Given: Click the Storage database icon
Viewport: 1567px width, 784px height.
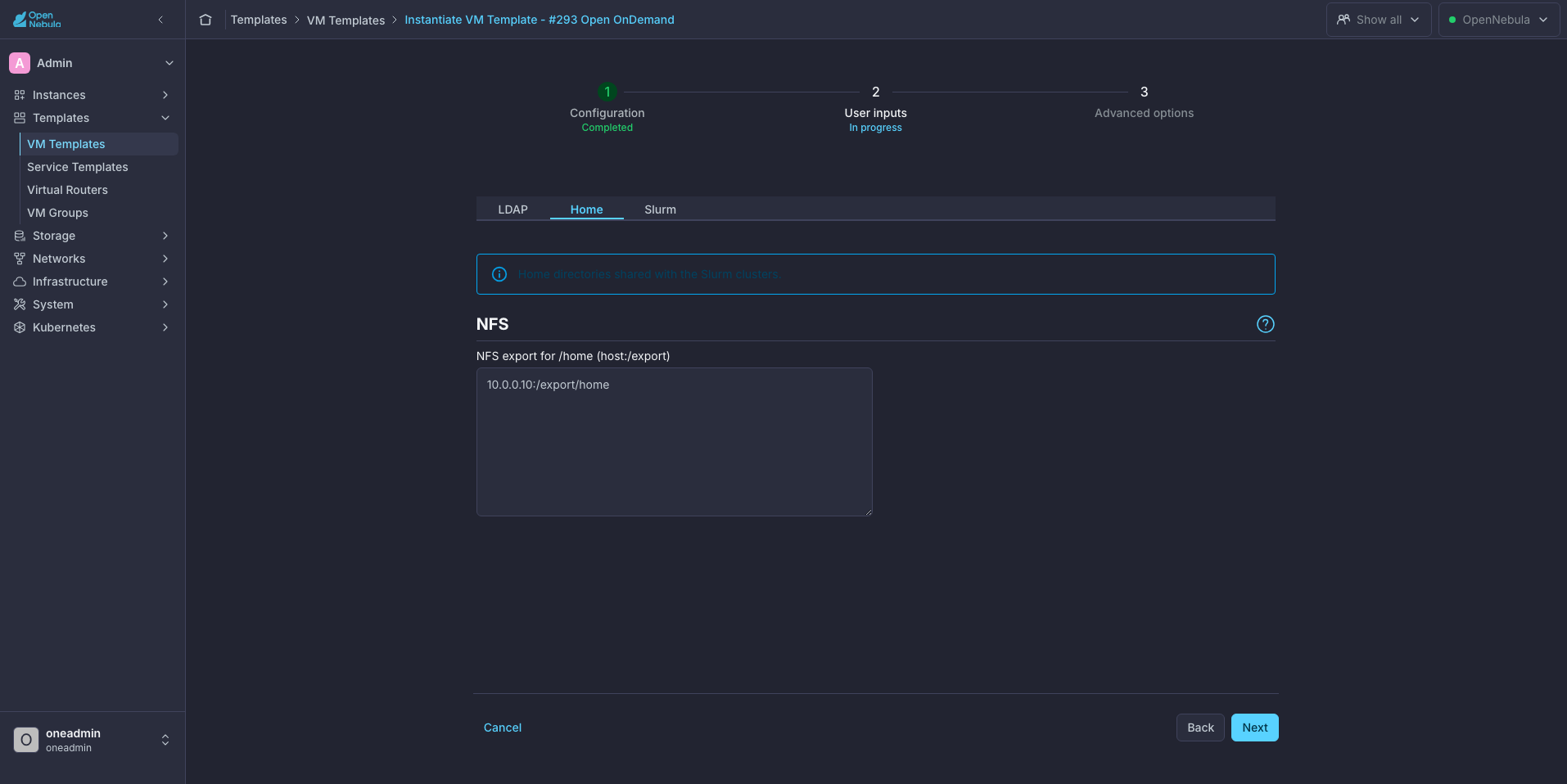Looking at the screenshot, I should pyautogui.click(x=20, y=236).
